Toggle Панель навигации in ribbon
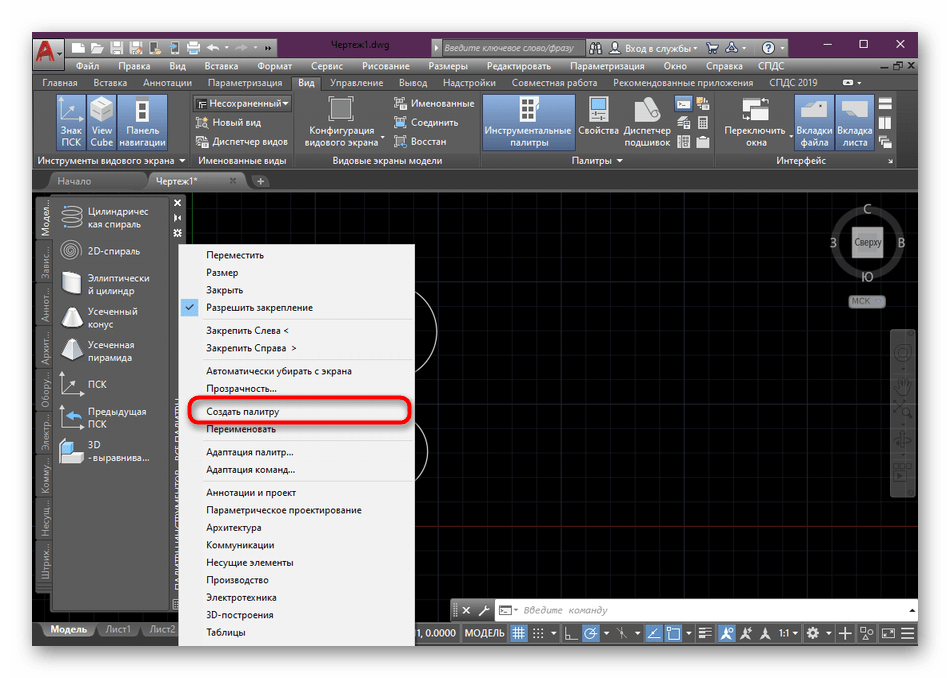This screenshot has height=678, width=950. point(142,123)
